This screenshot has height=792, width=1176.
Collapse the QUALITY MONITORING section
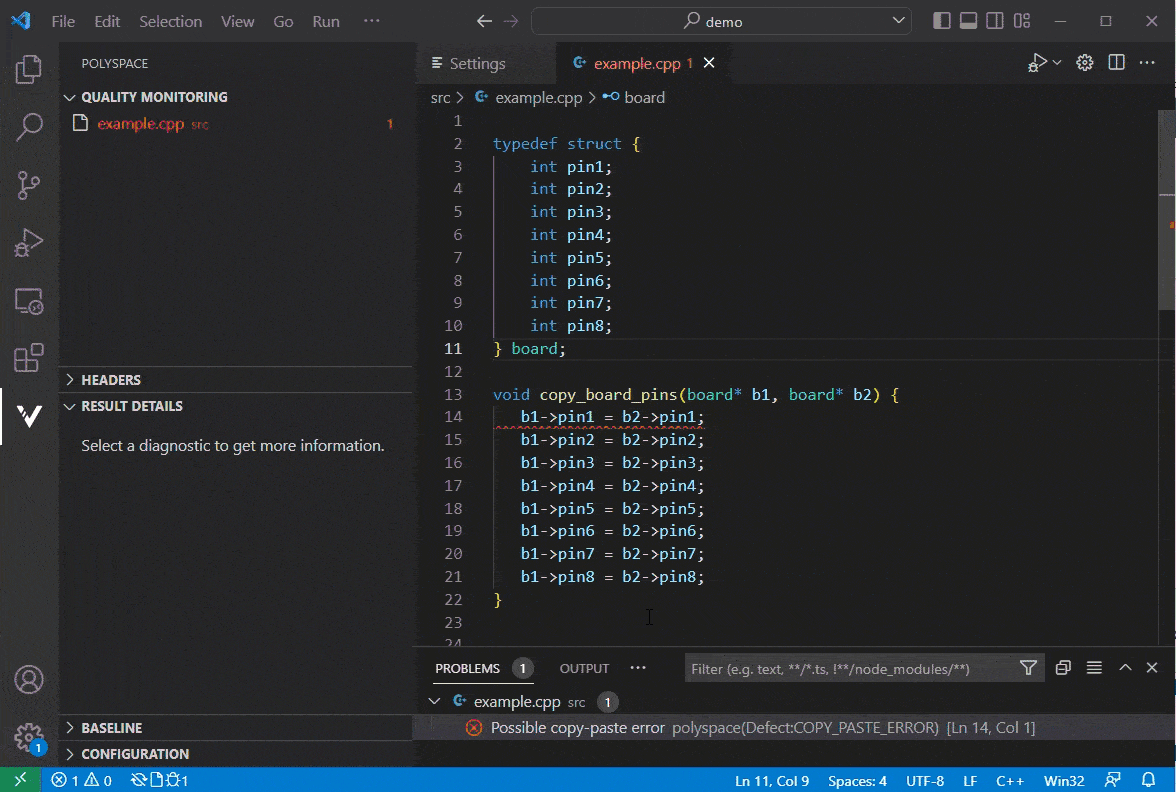pyautogui.click(x=148, y=97)
